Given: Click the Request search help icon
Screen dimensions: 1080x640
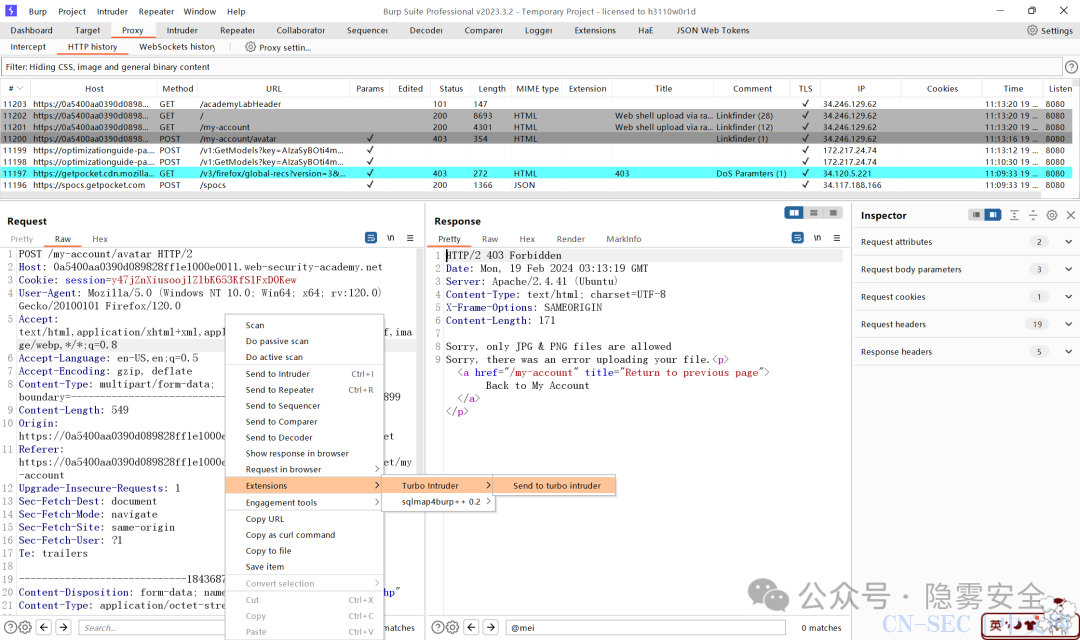Looking at the screenshot, I should 10,627.
